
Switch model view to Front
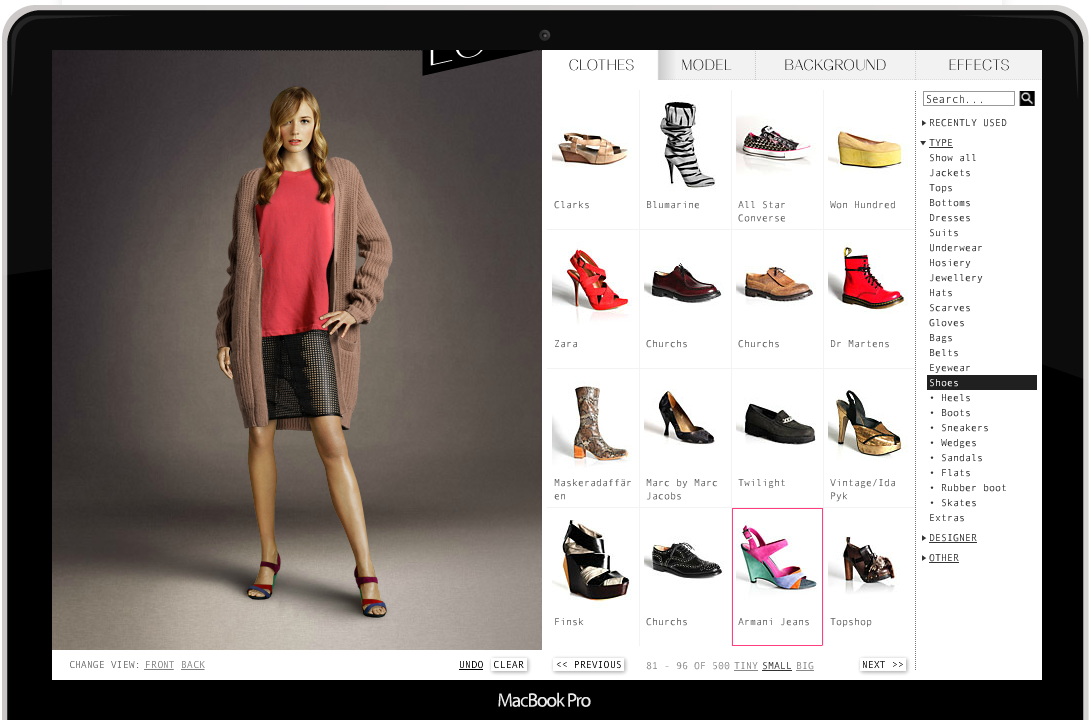coord(159,665)
